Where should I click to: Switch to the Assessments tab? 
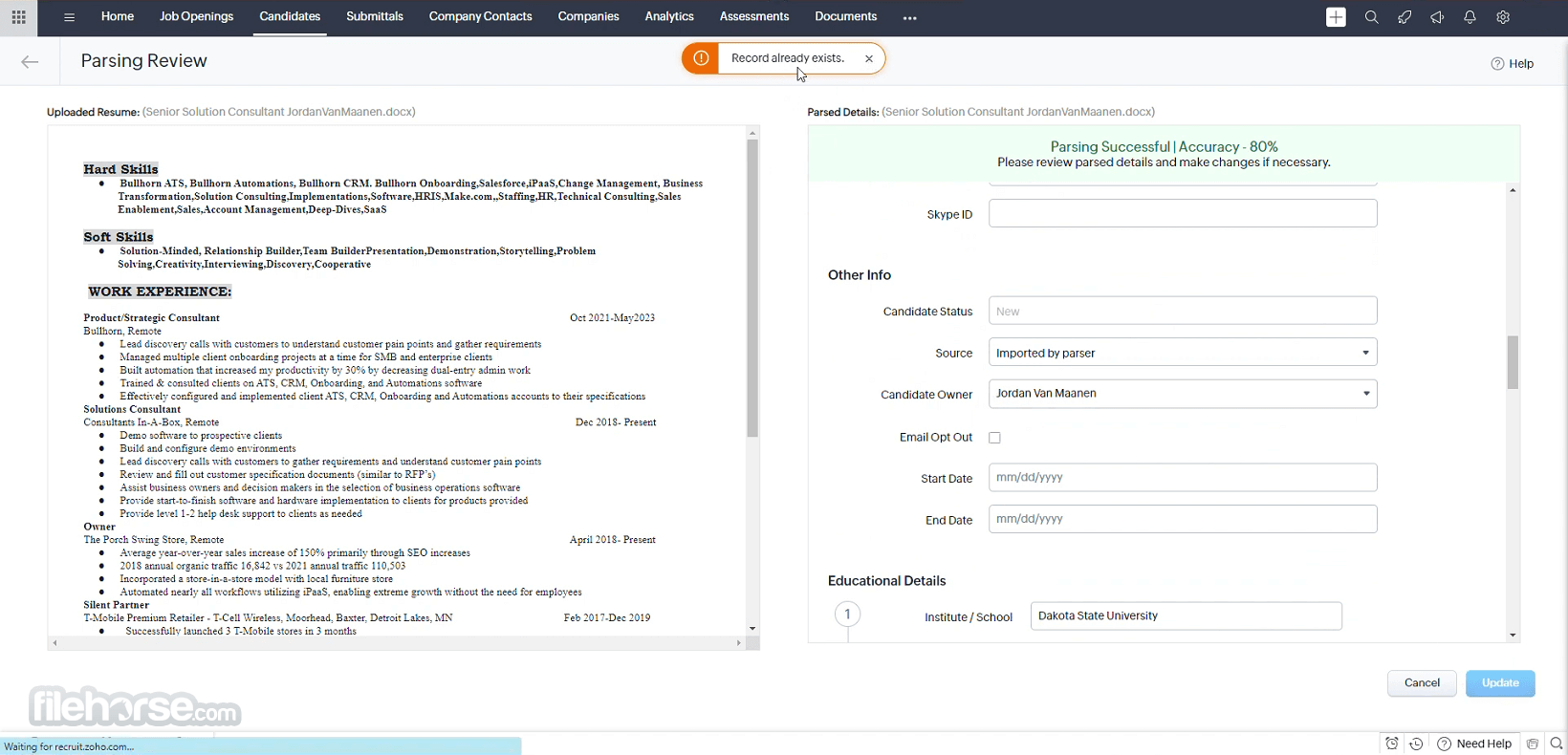tap(754, 16)
